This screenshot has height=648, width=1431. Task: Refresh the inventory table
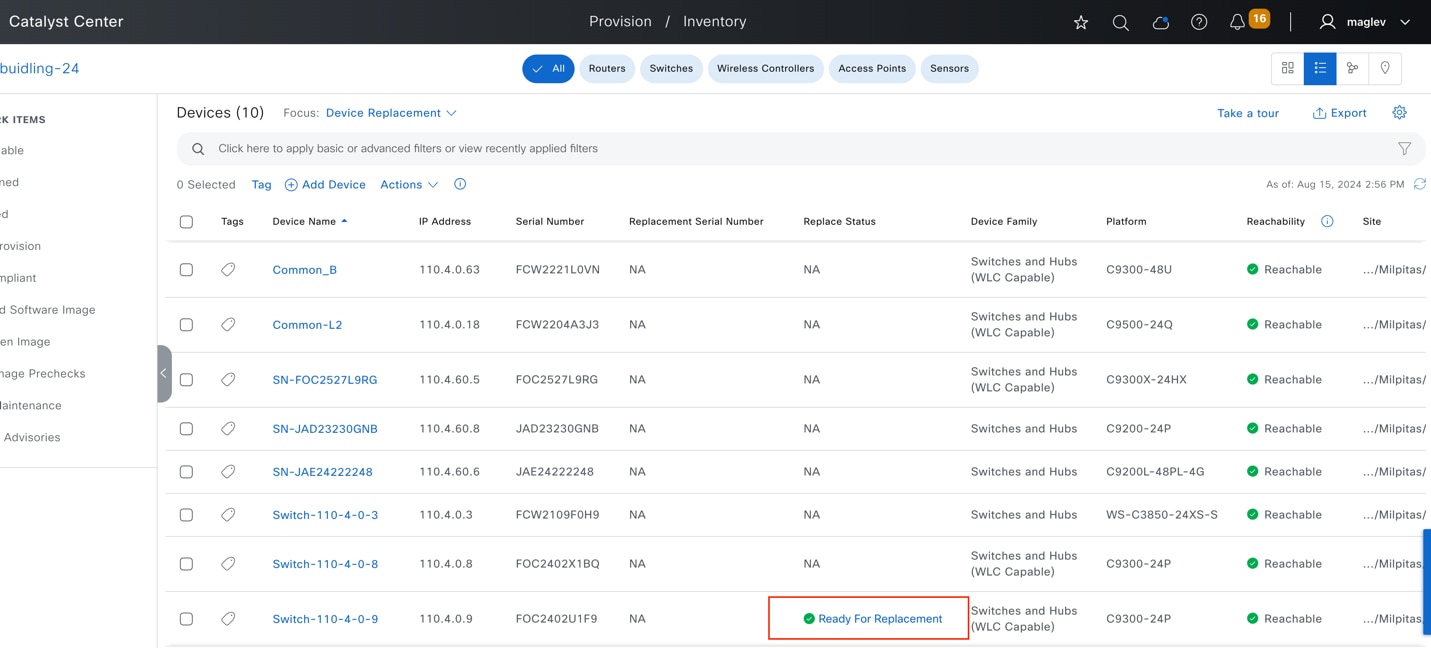point(1419,184)
